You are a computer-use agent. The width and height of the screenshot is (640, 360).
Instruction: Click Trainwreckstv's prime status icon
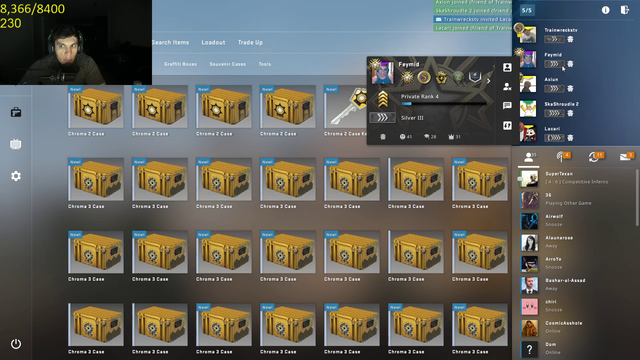coord(570,39)
